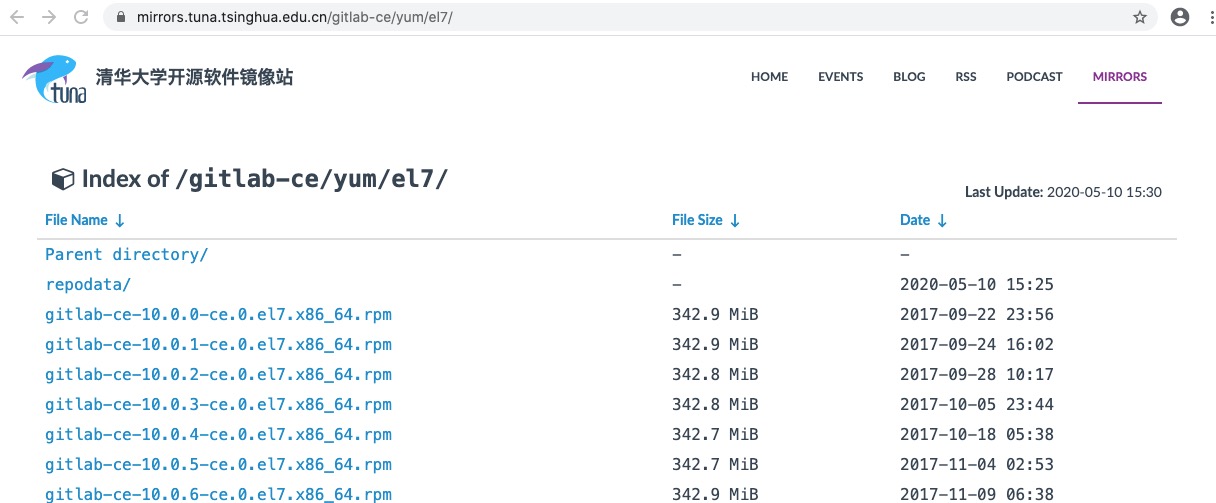Click date 2017-09-24 16:02
This screenshot has height=503, width=1216.
coord(977,345)
